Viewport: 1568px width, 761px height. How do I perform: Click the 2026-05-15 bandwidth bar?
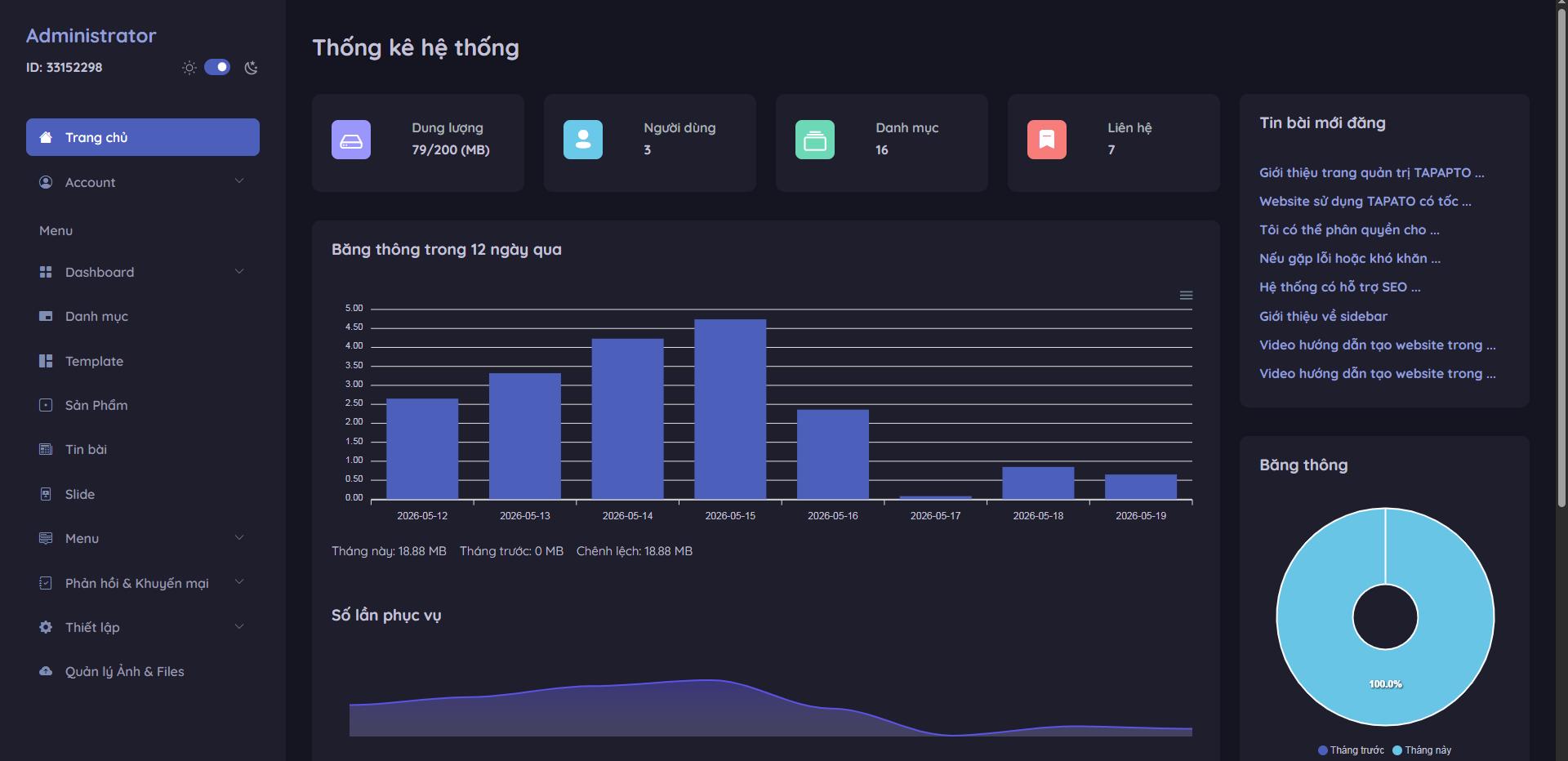tap(730, 409)
